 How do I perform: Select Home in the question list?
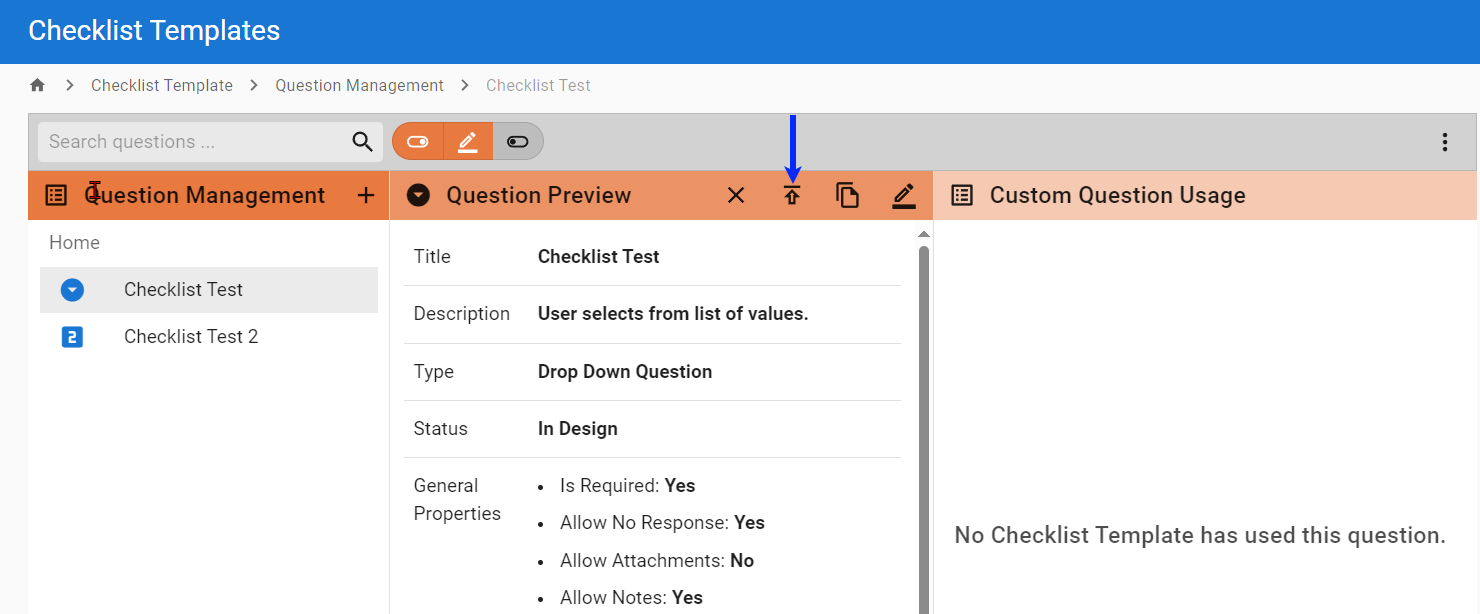[x=74, y=242]
